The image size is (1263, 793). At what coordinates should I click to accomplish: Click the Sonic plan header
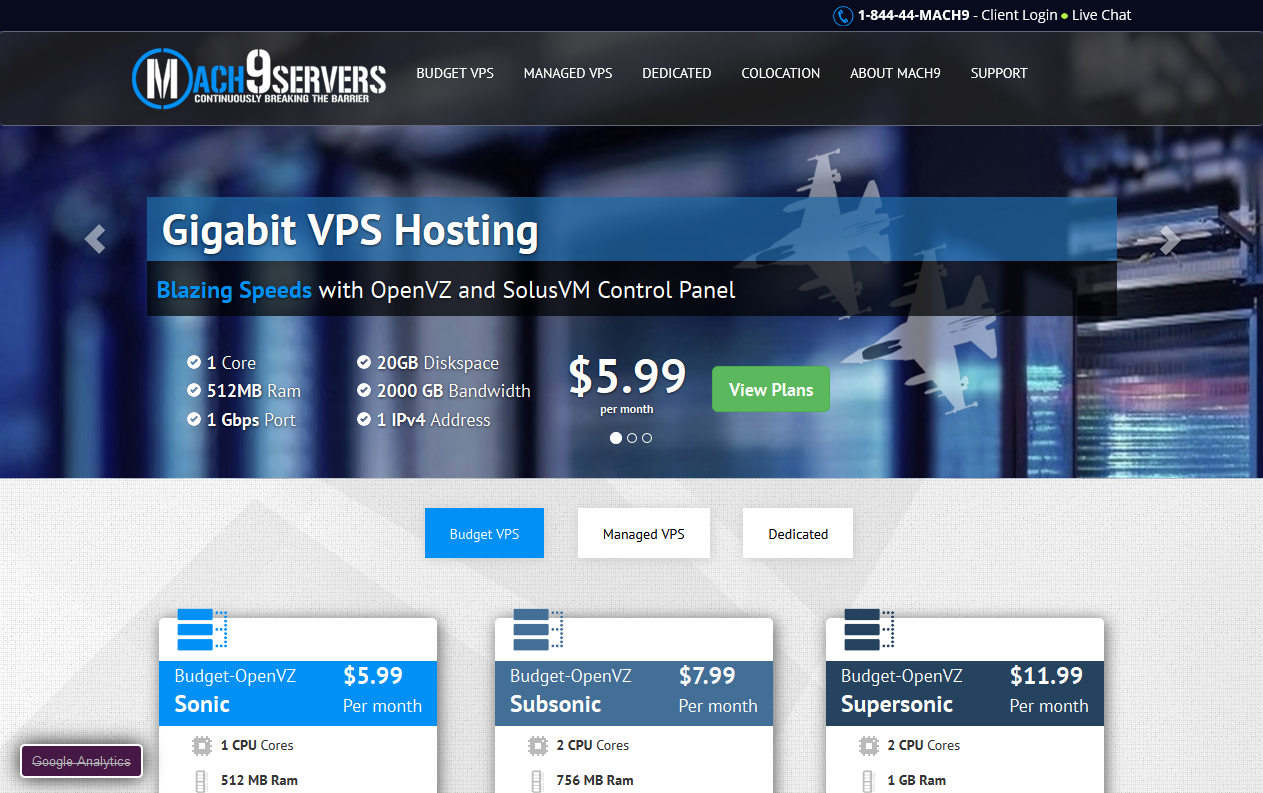[x=298, y=693]
